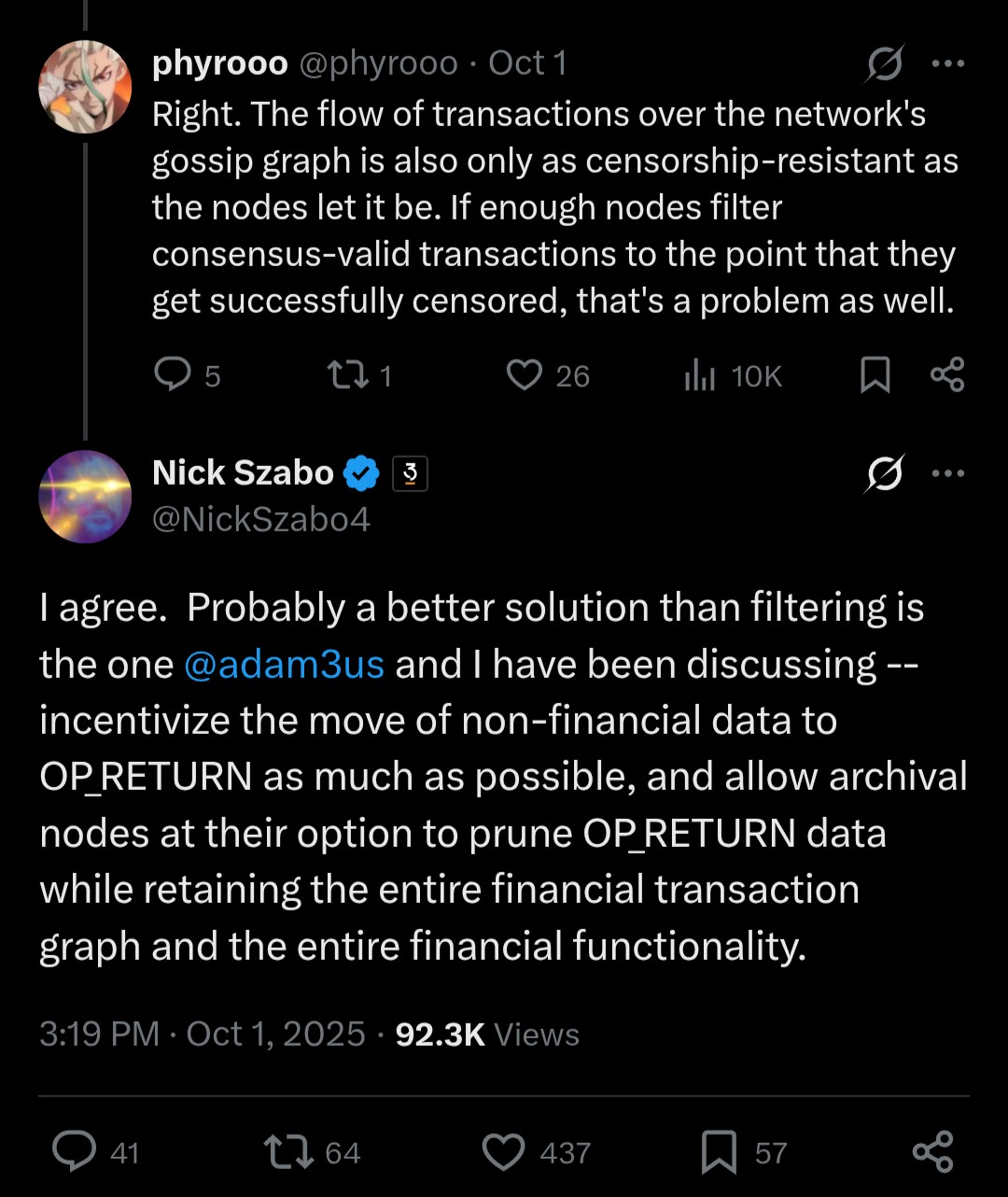This screenshot has height=1197, width=1008.
Task: Open more options on Nick Szabo's post
Action: [x=948, y=474]
